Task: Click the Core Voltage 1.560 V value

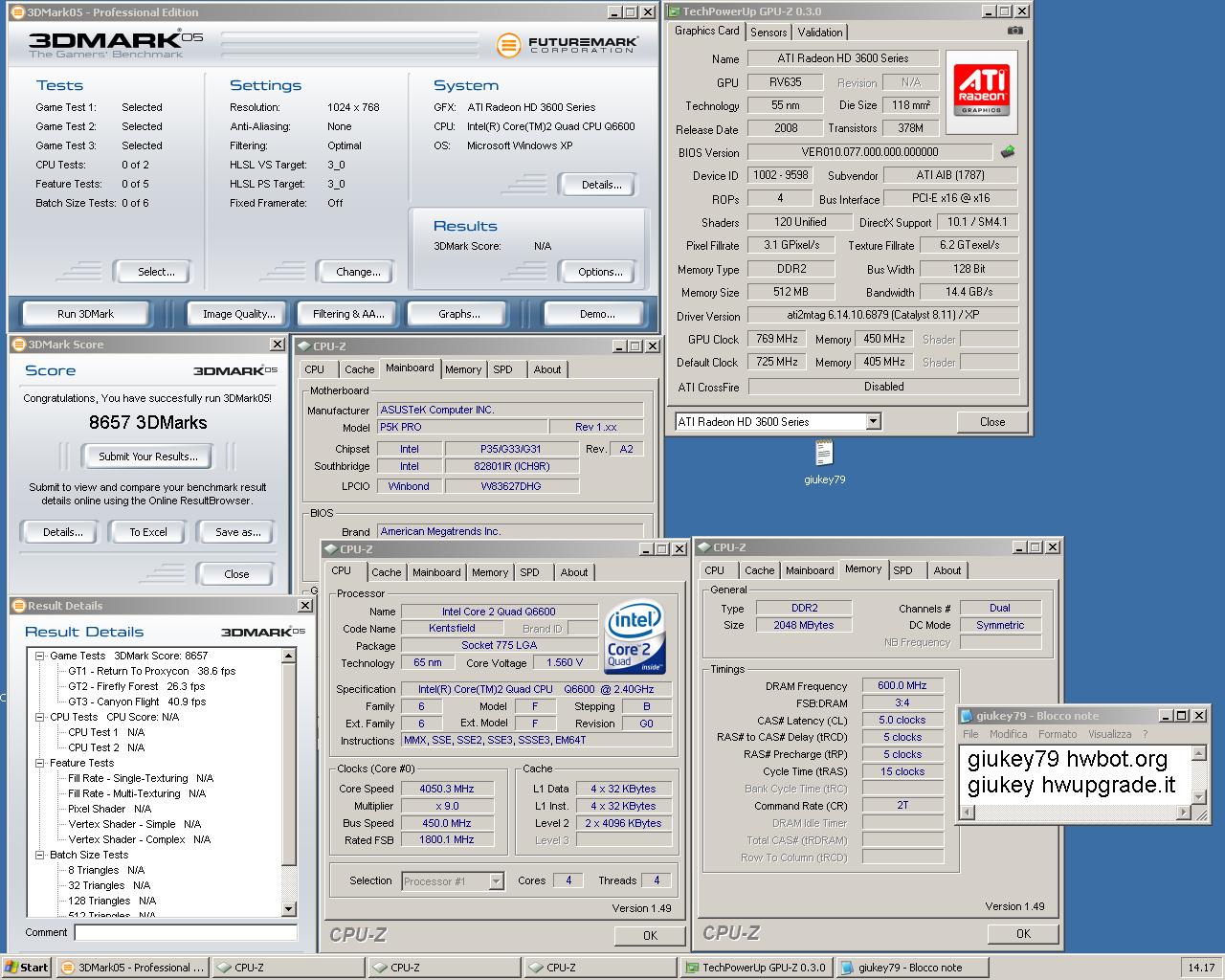Action: pyautogui.click(x=565, y=662)
